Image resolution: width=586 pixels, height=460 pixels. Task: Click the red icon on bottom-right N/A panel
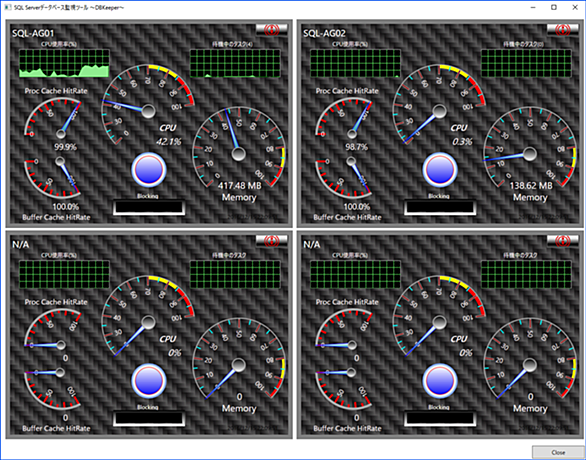(x=563, y=241)
